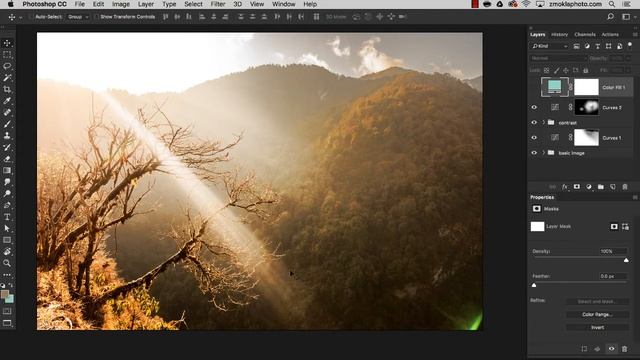The image size is (640, 360).
Task: Select the Blur tool
Action: 7,182
